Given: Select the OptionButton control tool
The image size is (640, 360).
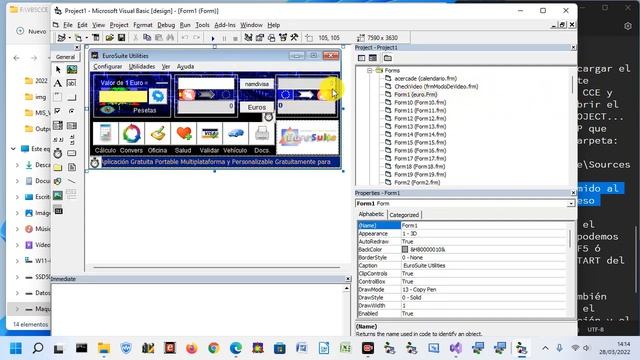Looking at the screenshot, I should [72, 111].
